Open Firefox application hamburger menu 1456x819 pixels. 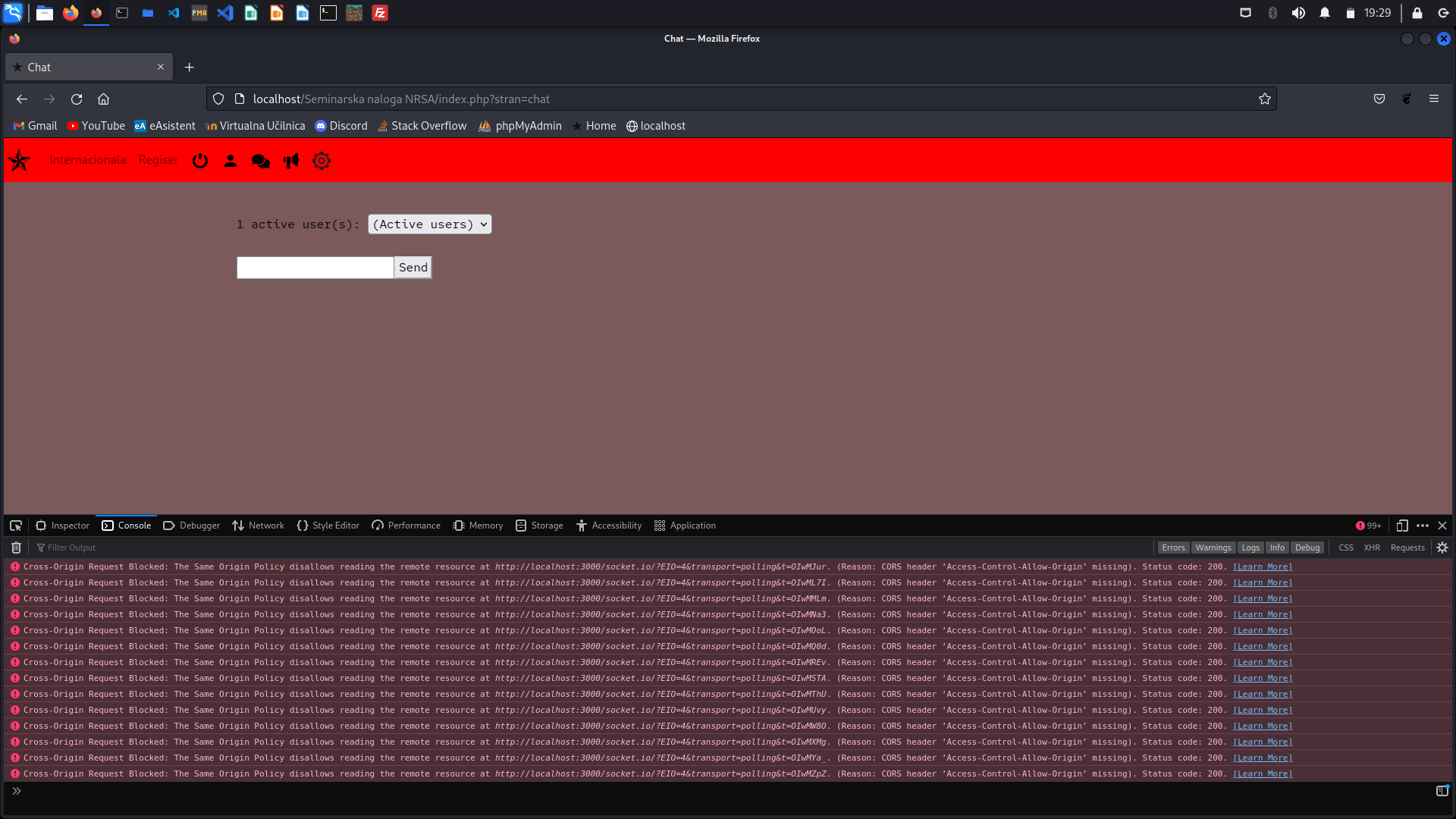[1434, 99]
